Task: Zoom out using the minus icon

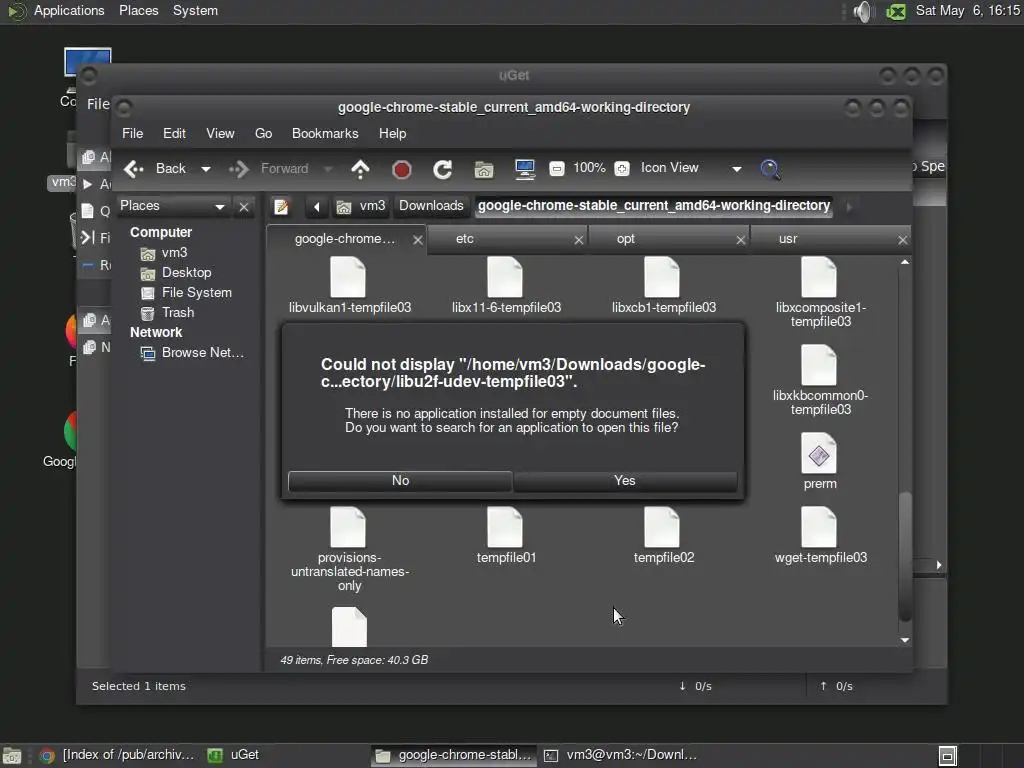Action: pos(556,168)
